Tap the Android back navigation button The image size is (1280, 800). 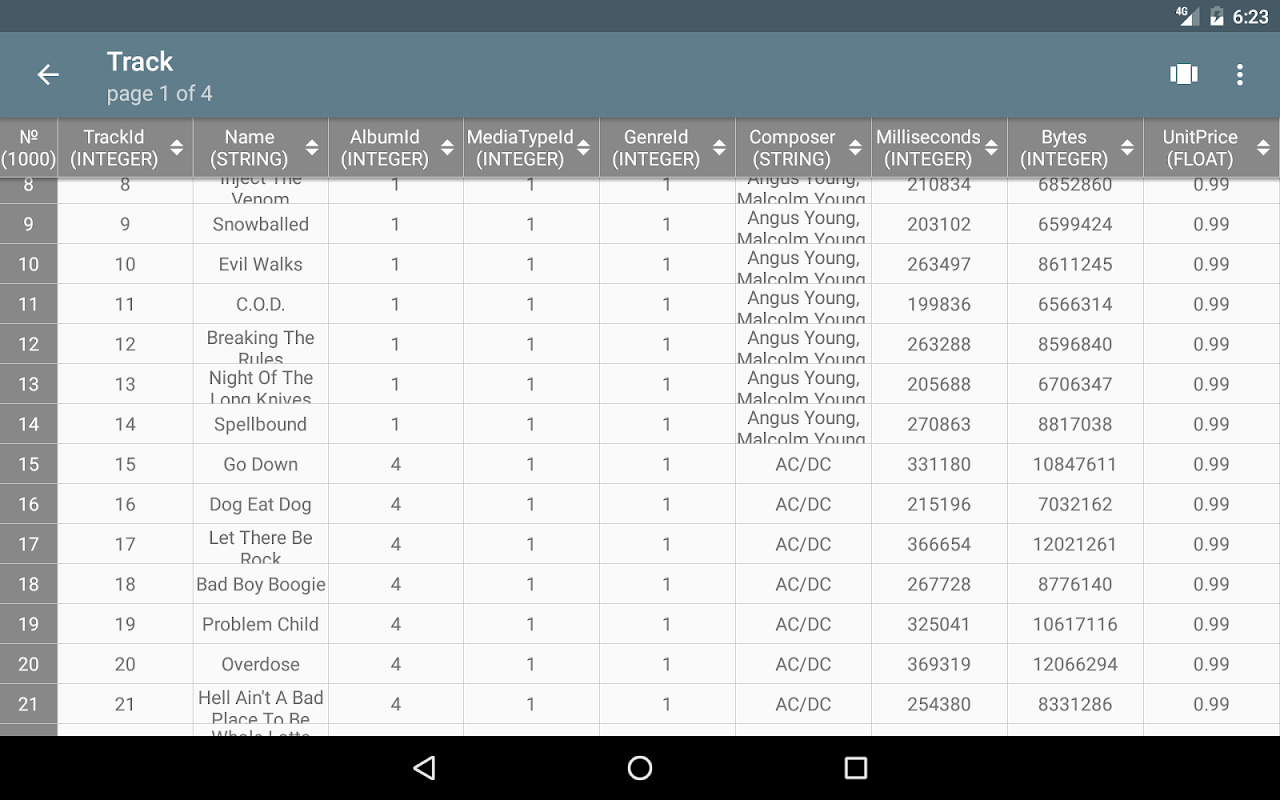424,767
